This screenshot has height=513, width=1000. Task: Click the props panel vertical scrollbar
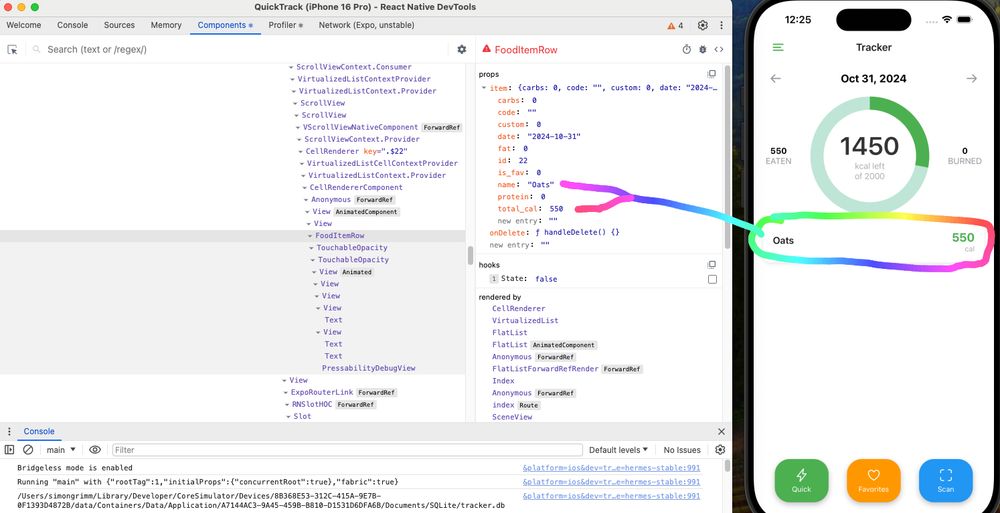[728, 156]
